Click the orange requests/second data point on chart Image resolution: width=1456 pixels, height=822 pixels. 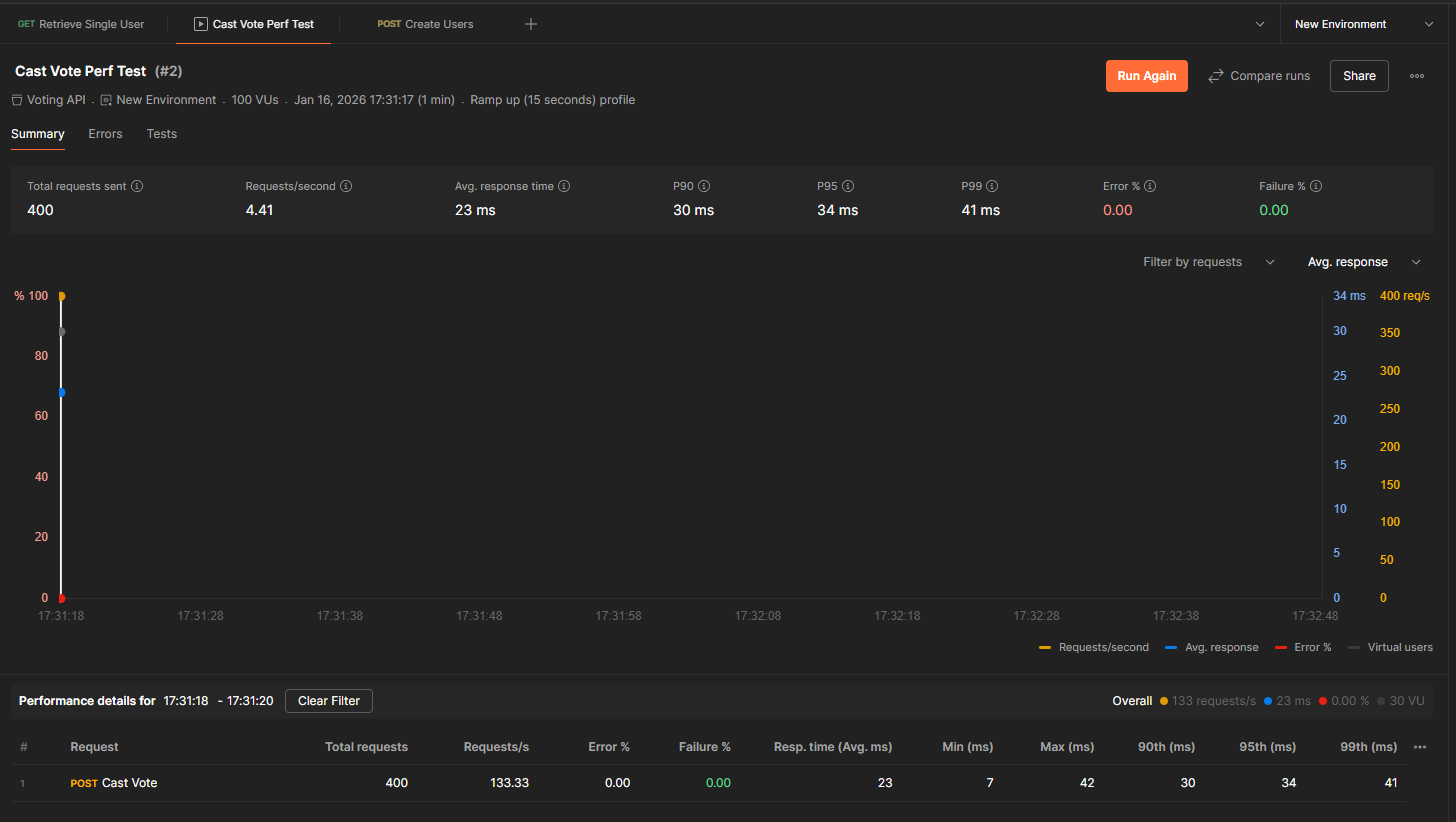coord(62,296)
